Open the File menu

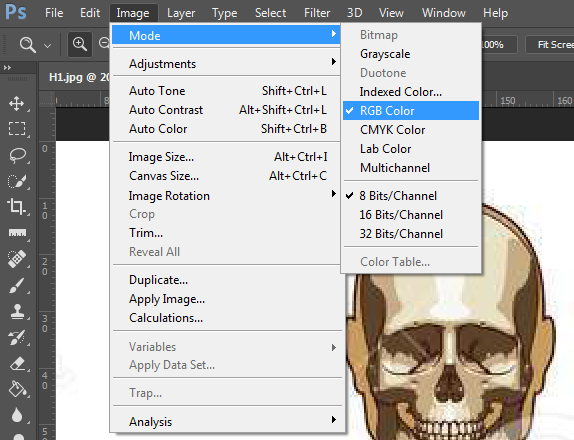[54, 13]
